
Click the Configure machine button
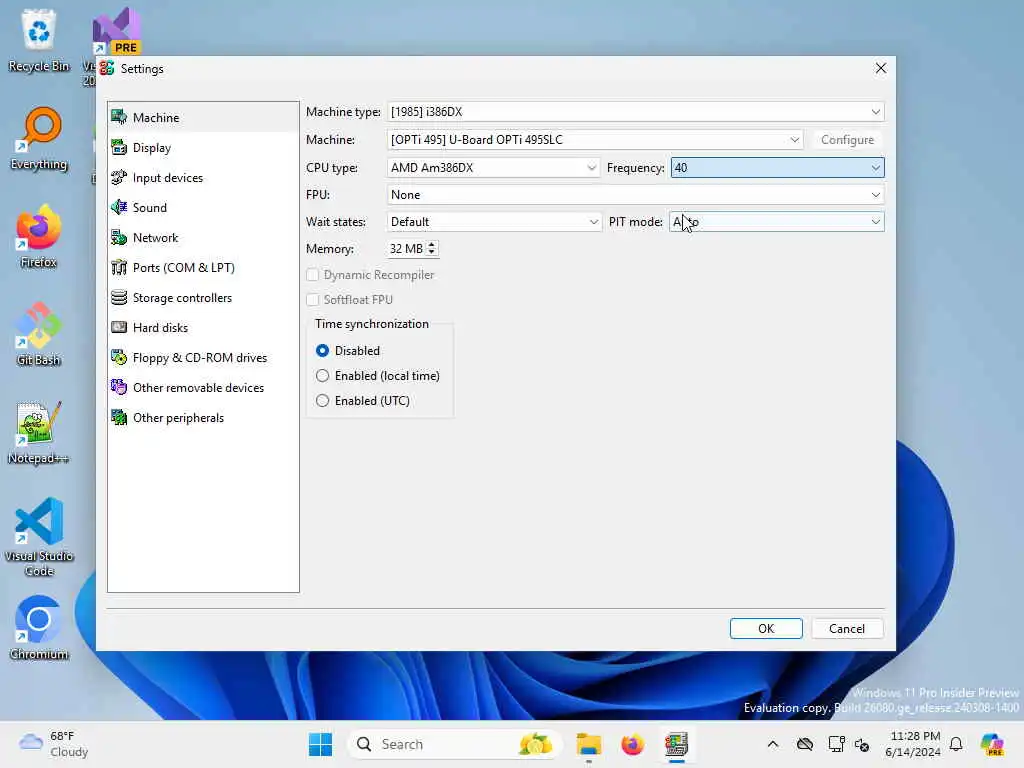[x=847, y=140]
